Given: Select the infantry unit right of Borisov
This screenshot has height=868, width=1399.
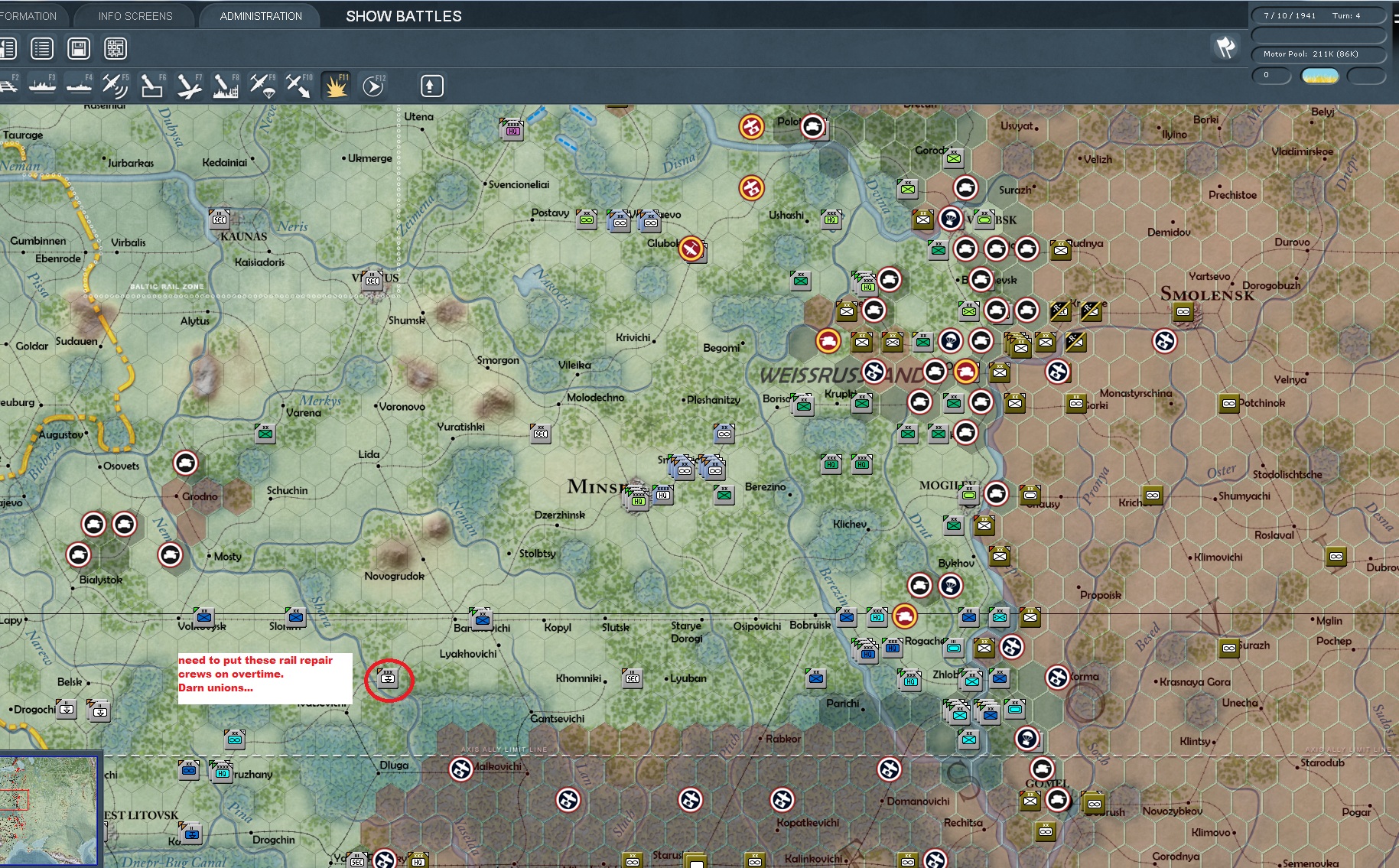Looking at the screenshot, I should (802, 404).
